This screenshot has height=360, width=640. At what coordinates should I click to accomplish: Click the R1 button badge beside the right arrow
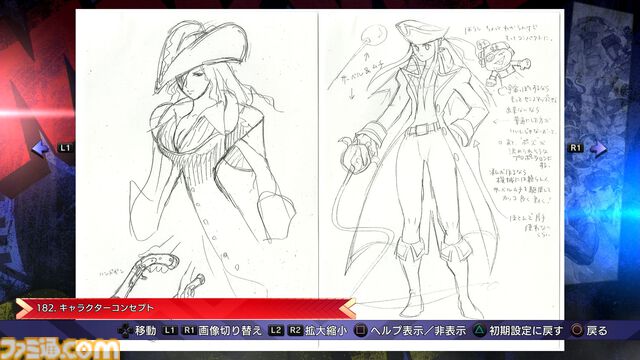pyautogui.click(x=576, y=148)
